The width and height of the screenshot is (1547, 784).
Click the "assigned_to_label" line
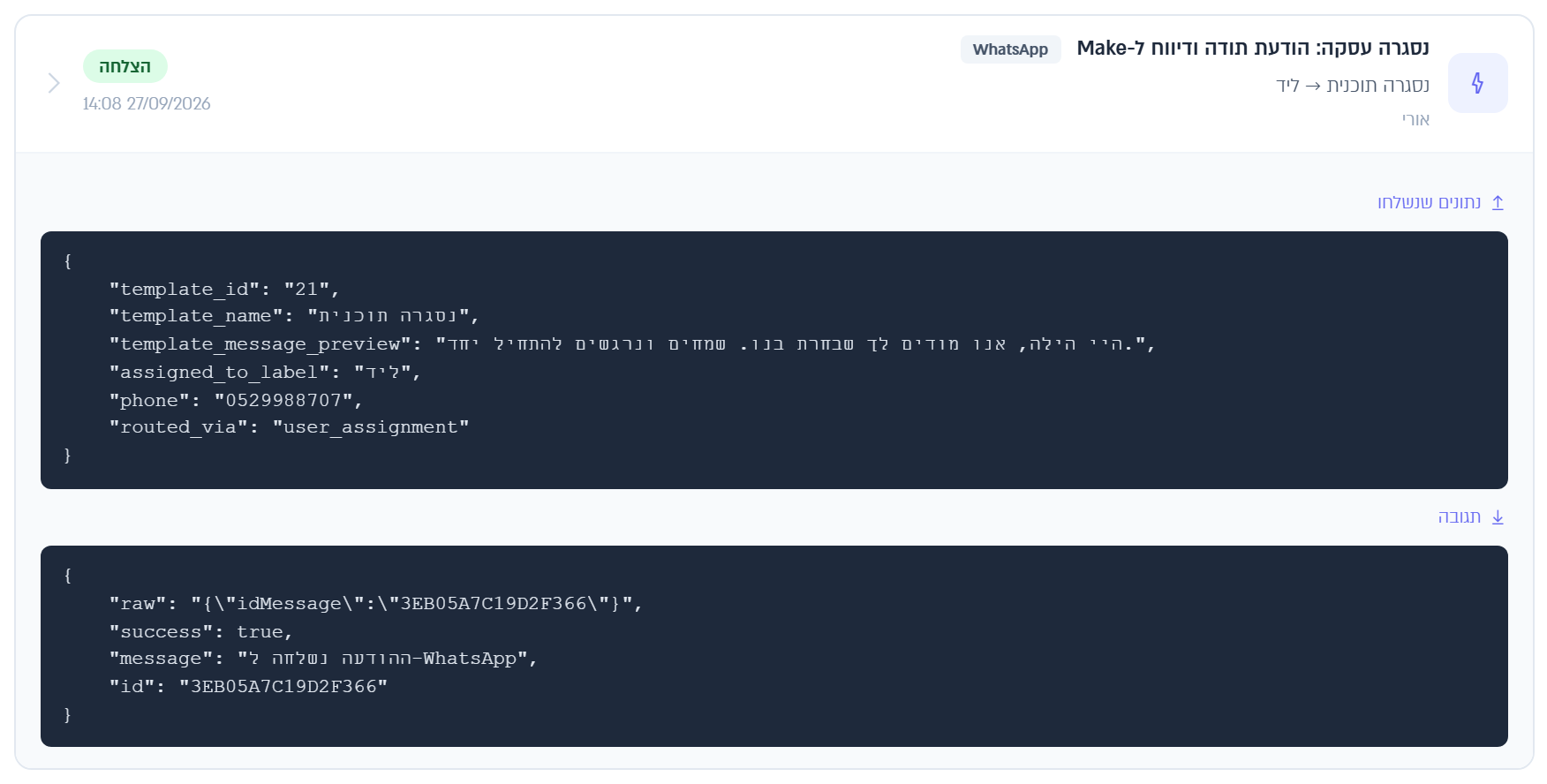[x=265, y=372]
